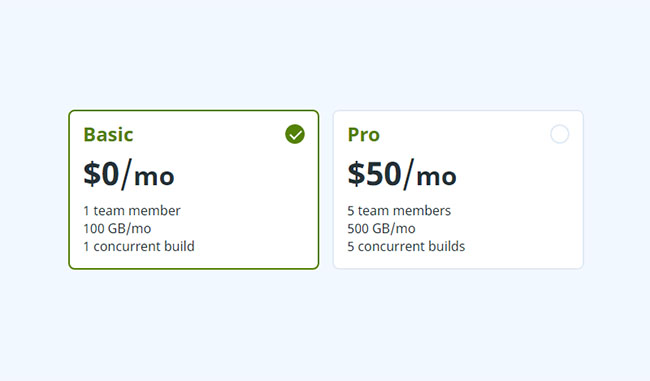Click the '1 concurrent build' text
Viewport: 650px width, 381px height.
pyautogui.click(x=139, y=246)
